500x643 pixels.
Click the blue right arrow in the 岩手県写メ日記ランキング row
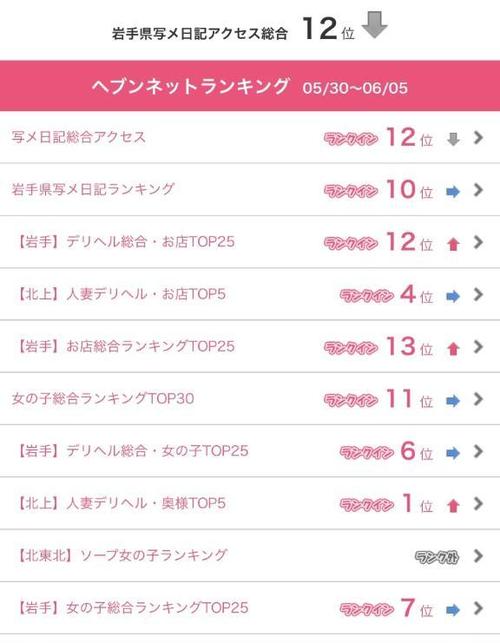pos(453,192)
